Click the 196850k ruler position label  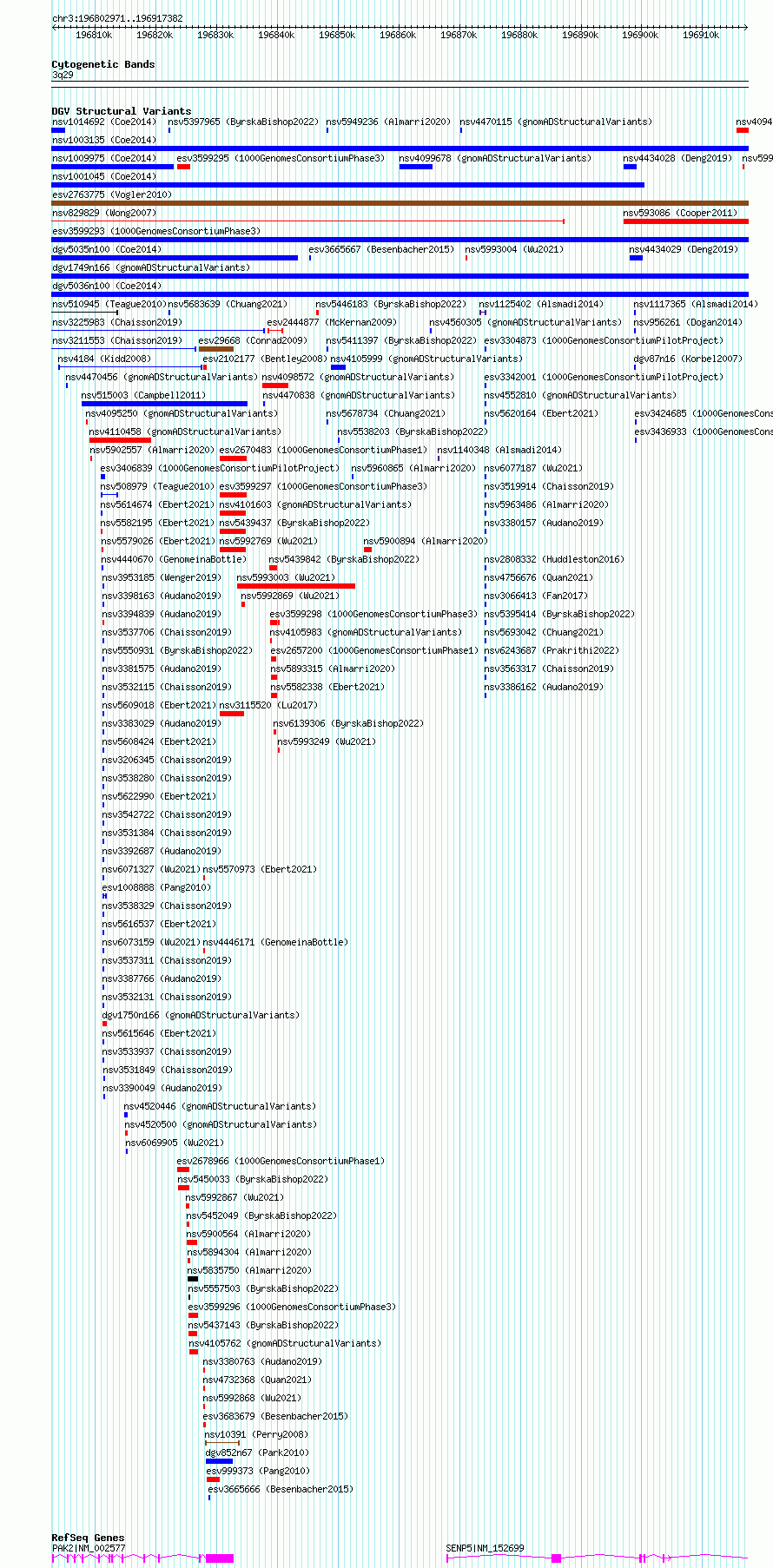(x=336, y=35)
